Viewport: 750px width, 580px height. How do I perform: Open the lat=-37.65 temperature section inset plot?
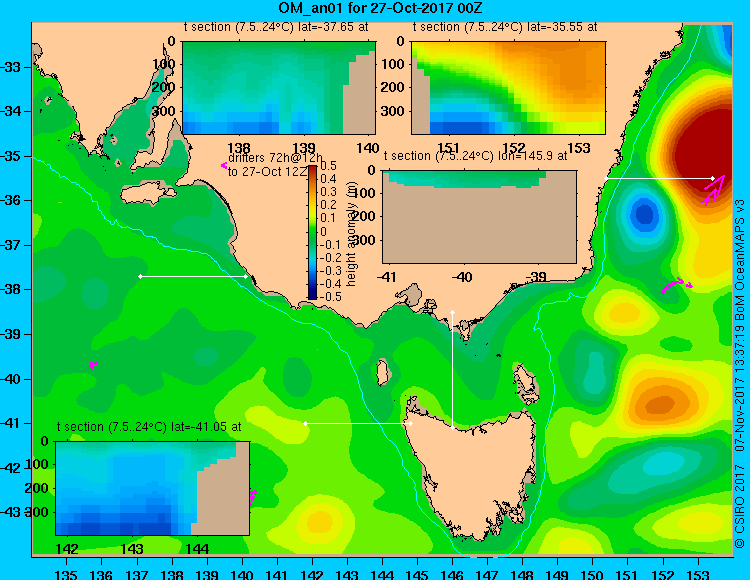279,88
